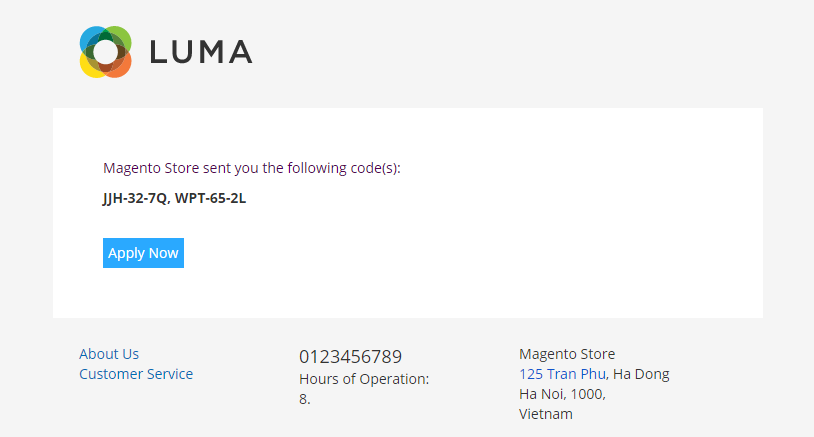Click the coupon code WPT-65-2L

pyautogui.click(x=211, y=198)
